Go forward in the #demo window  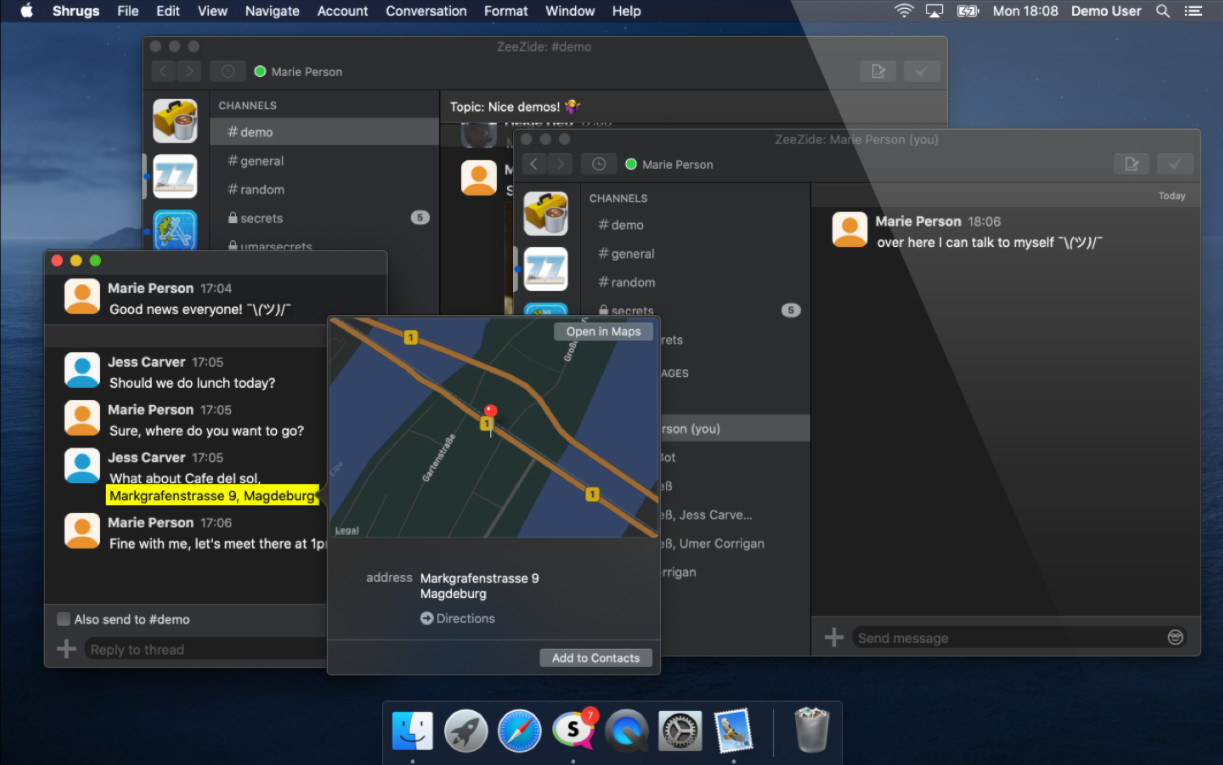(x=189, y=71)
